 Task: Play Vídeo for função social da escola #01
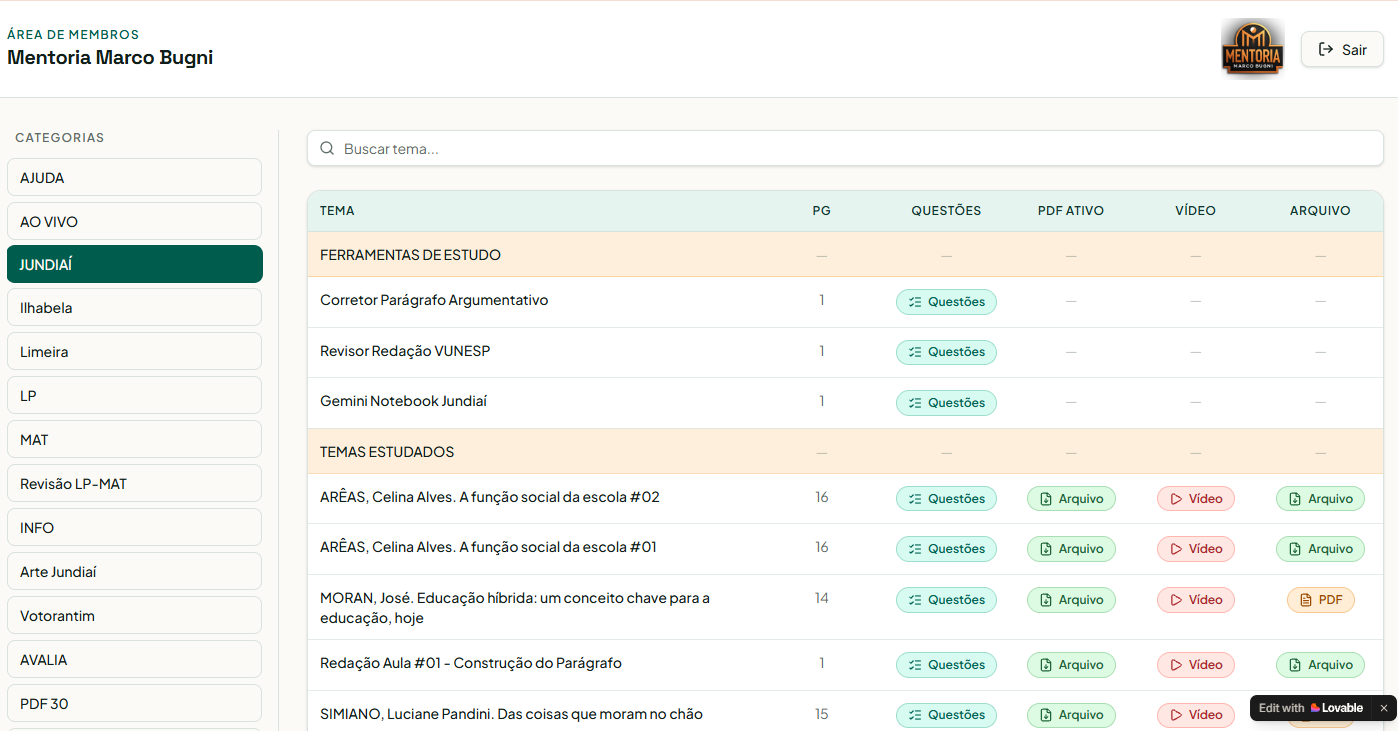[x=1196, y=549]
